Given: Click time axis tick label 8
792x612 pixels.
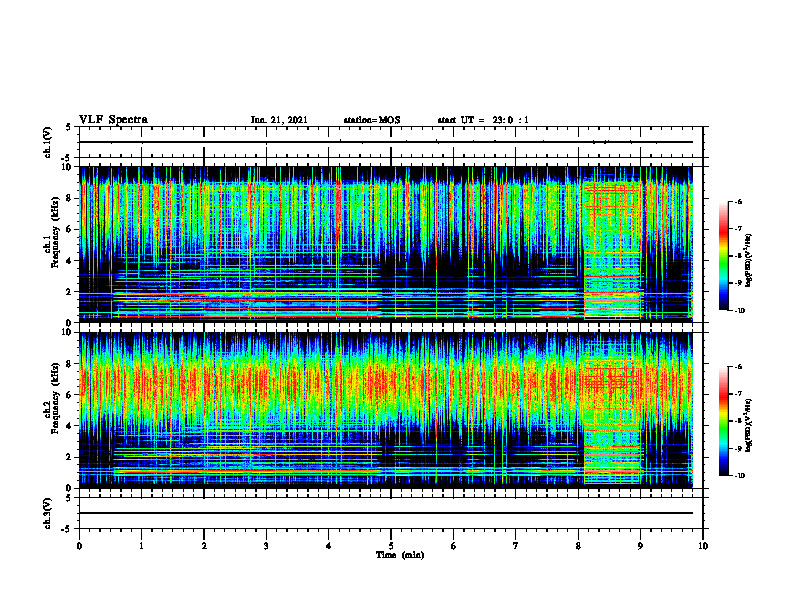Looking at the screenshot, I should click(578, 546).
